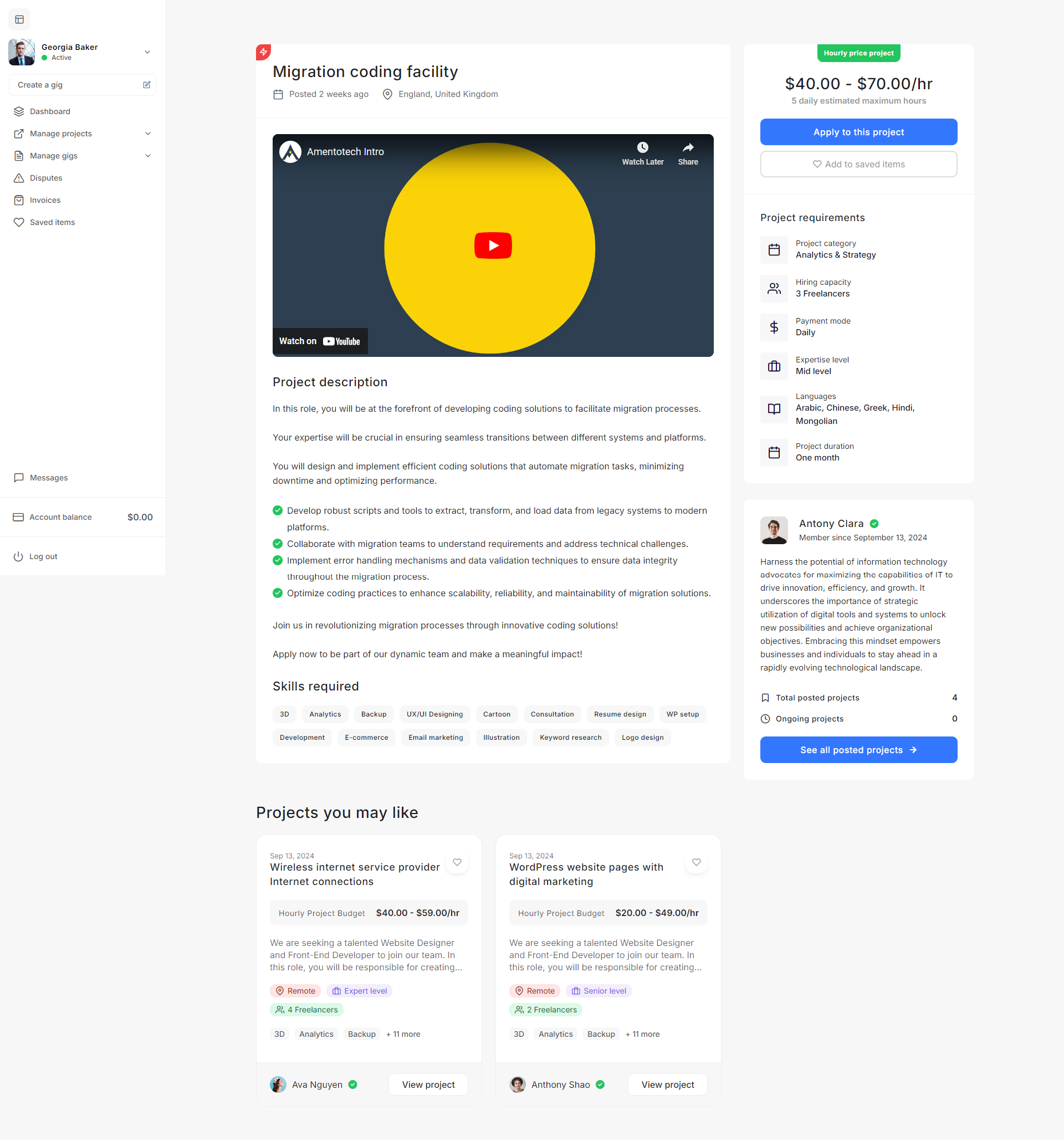Viewport: 1064px width, 1141px height.
Task: Click See all posted projects
Action: pos(858,750)
